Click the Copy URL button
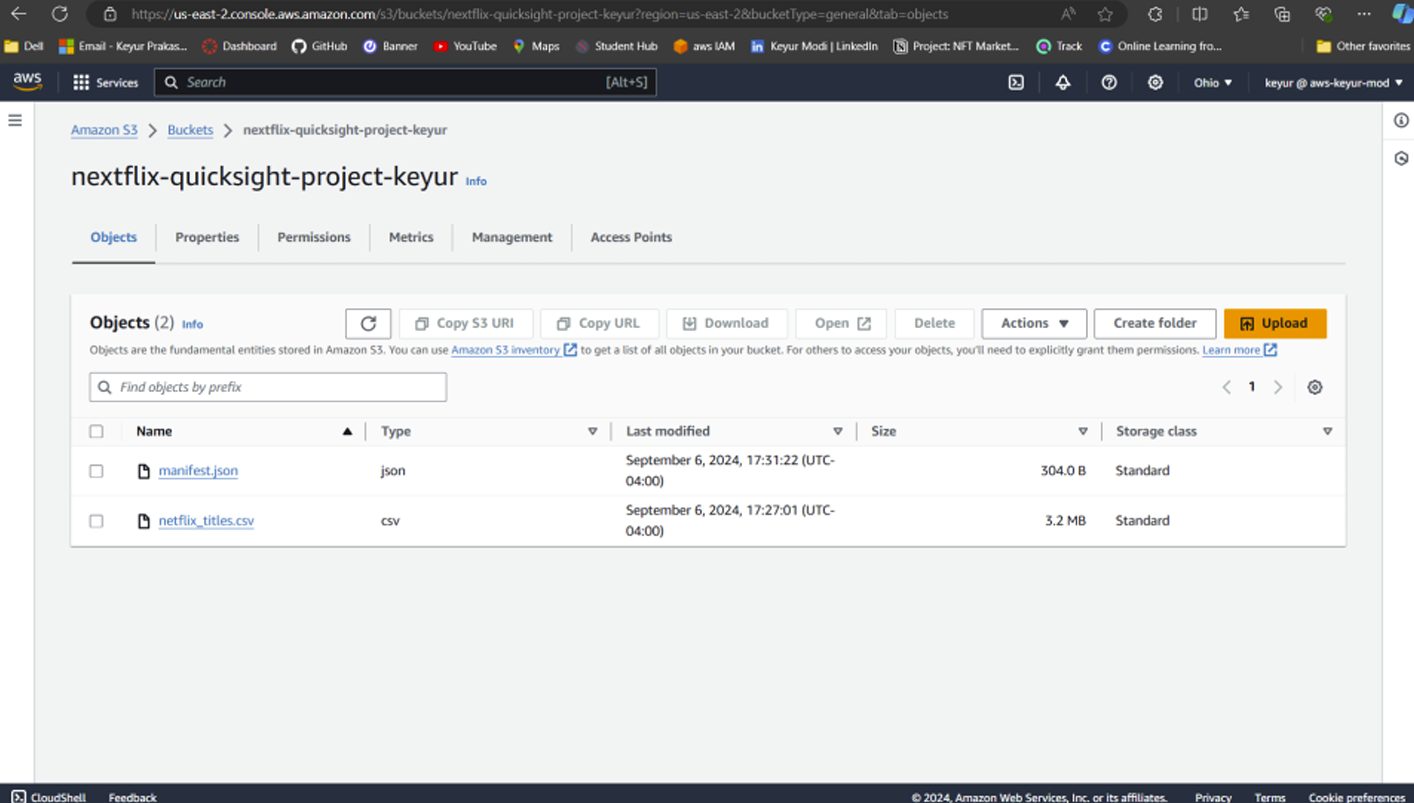The image size is (1414, 803). click(x=599, y=323)
